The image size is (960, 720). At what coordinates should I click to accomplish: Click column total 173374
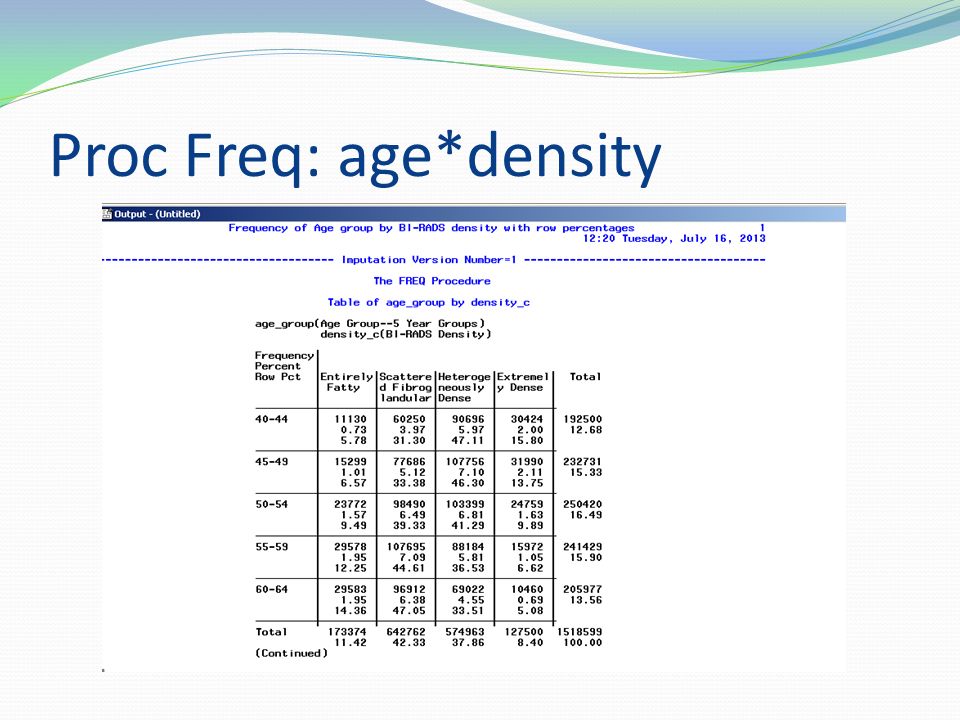pos(347,632)
